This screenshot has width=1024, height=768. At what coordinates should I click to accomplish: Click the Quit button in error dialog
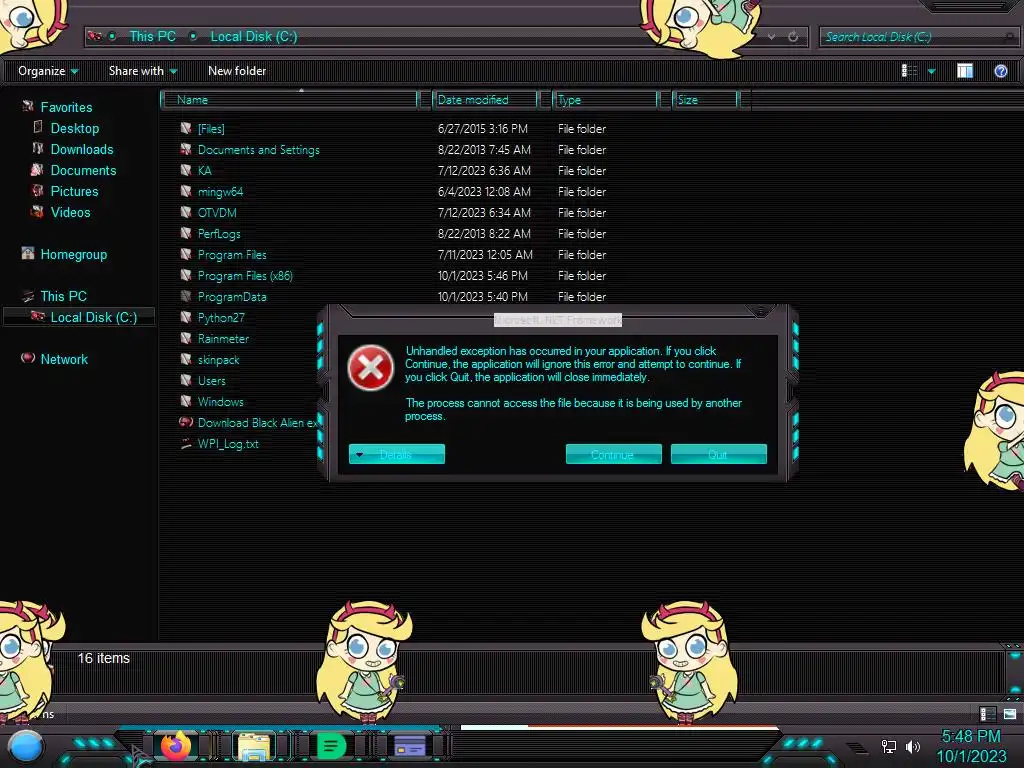click(718, 455)
